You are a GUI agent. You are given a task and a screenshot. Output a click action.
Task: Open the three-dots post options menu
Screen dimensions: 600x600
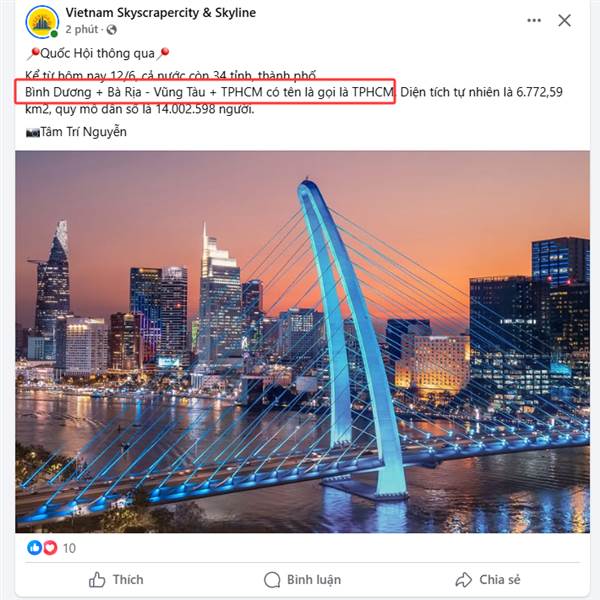click(x=534, y=21)
